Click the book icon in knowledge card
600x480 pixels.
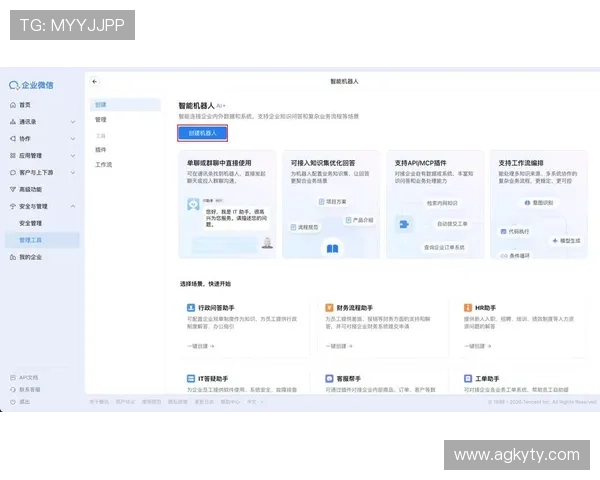pos(332,249)
